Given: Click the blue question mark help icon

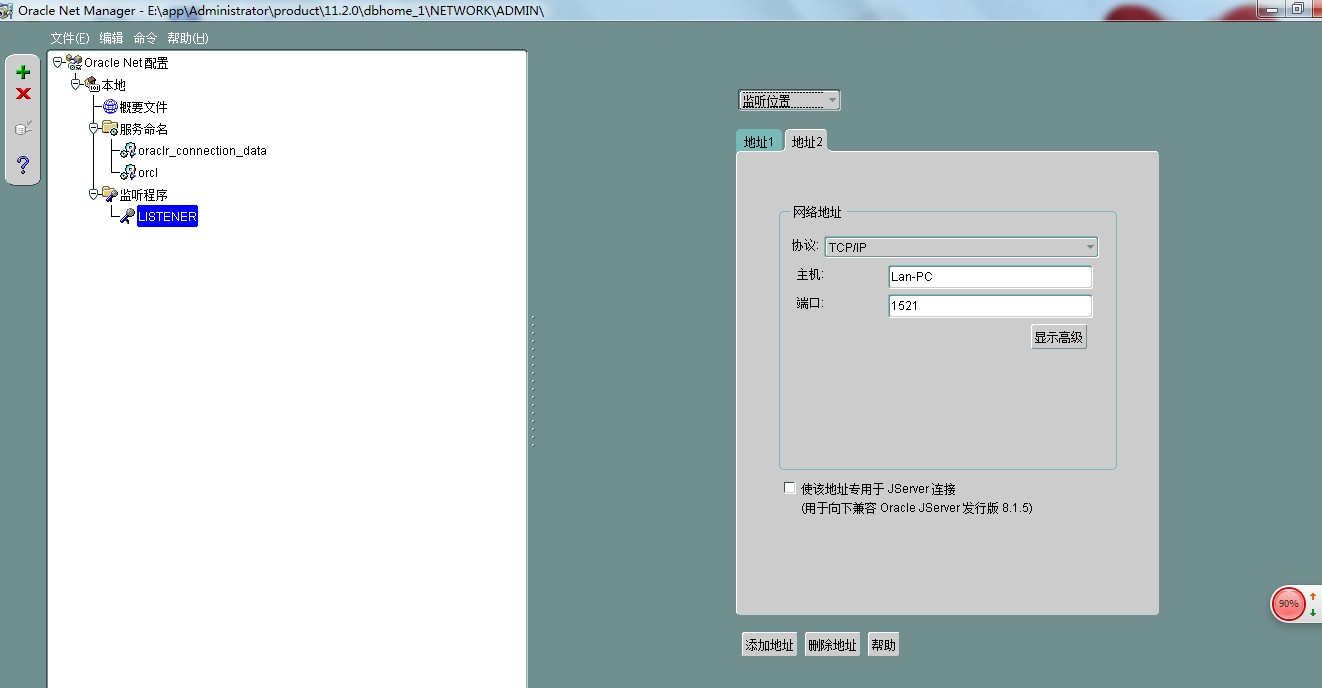Looking at the screenshot, I should (23, 165).
